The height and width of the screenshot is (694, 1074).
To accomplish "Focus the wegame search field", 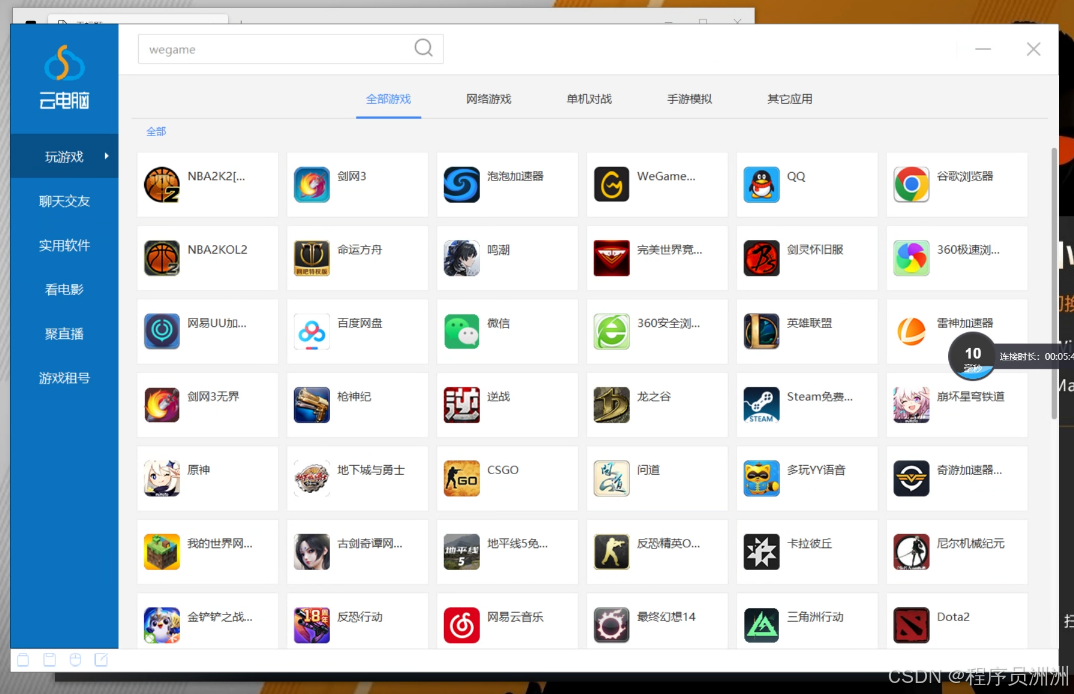I will (x=290, y=49).
